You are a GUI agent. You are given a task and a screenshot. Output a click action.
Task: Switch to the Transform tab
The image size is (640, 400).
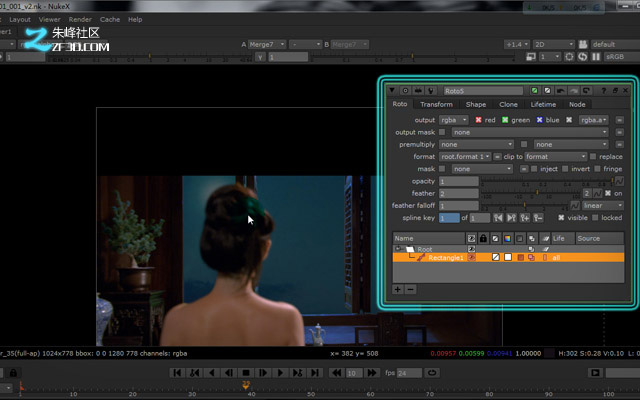pyautogui.click(x=436, y=104)
